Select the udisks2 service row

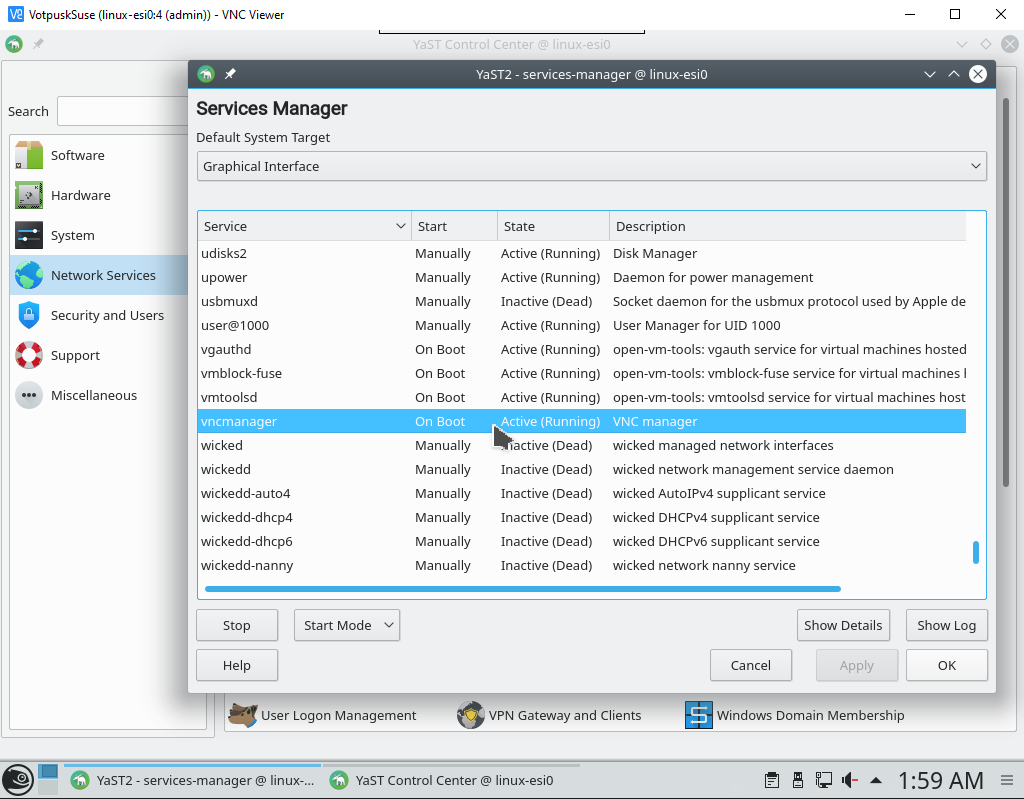pos(582,253)
